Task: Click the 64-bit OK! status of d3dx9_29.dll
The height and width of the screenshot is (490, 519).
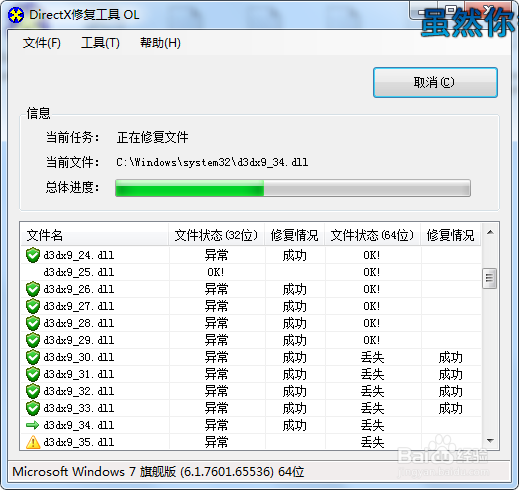Action: pyautogui.click(x=372, y=340)
